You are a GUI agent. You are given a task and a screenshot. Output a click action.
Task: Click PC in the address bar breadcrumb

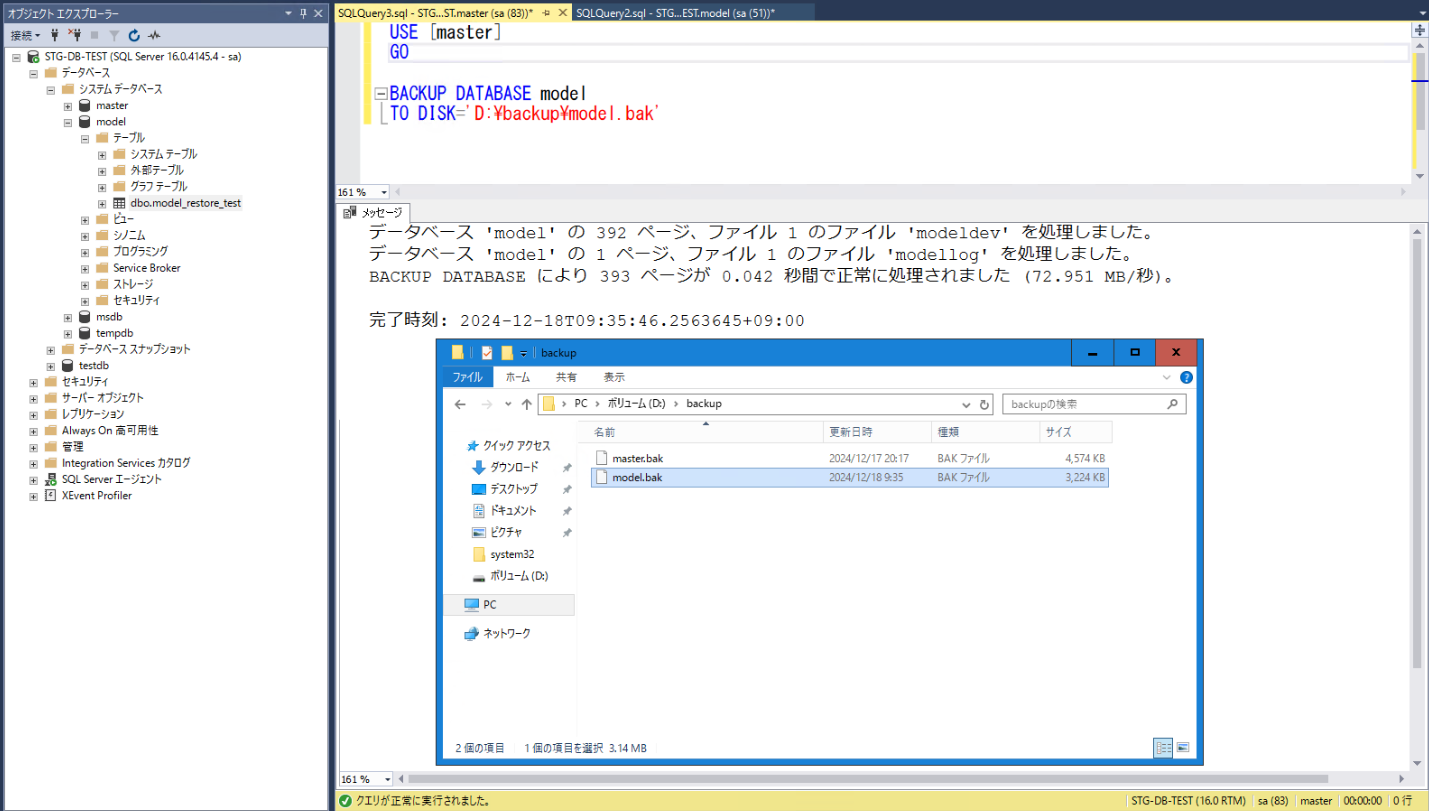tap(580, 404)
